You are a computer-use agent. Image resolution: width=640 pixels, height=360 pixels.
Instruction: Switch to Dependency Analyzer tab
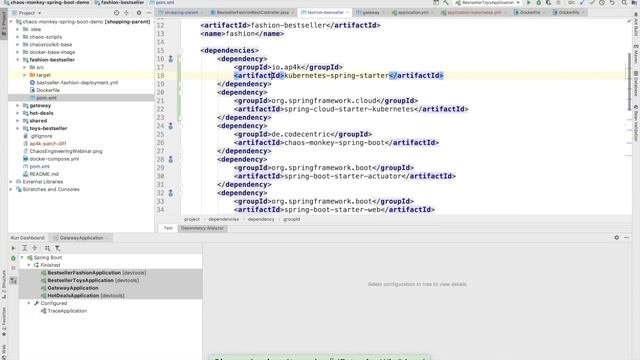coord(202,228)
